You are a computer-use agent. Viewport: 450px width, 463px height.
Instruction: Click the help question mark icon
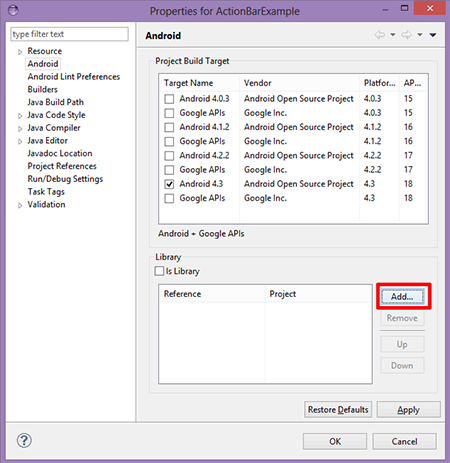click(24, 440)
